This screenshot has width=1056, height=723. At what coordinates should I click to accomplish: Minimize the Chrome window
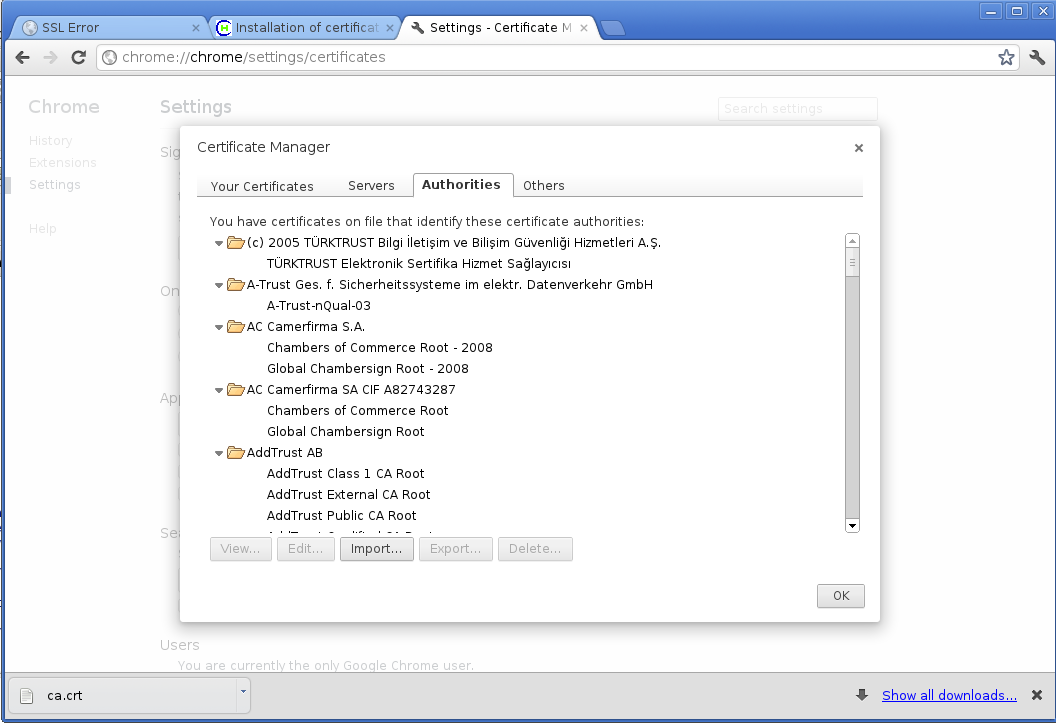(991, 11)
